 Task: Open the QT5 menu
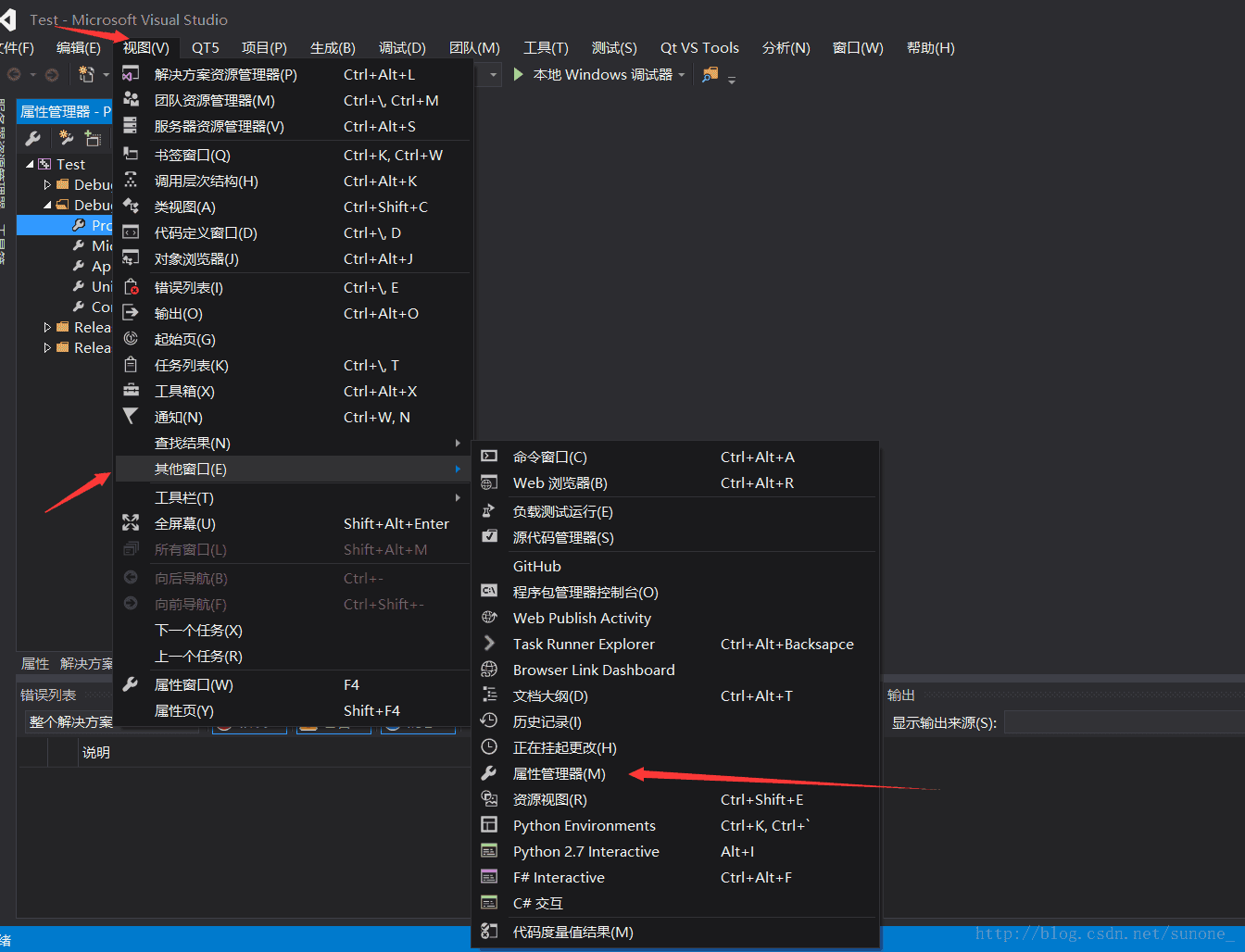click(x=206, y=47)
